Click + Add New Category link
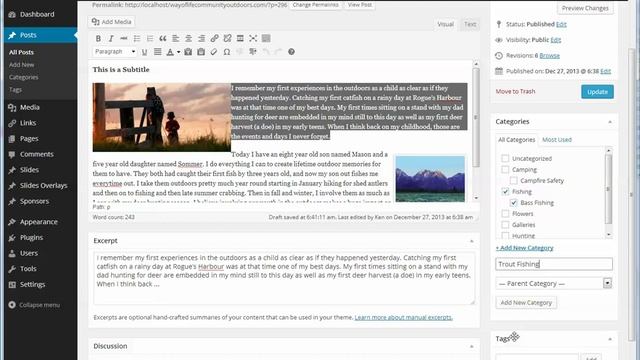This screenshot has height=360, width=640. [x=524, y=248]
